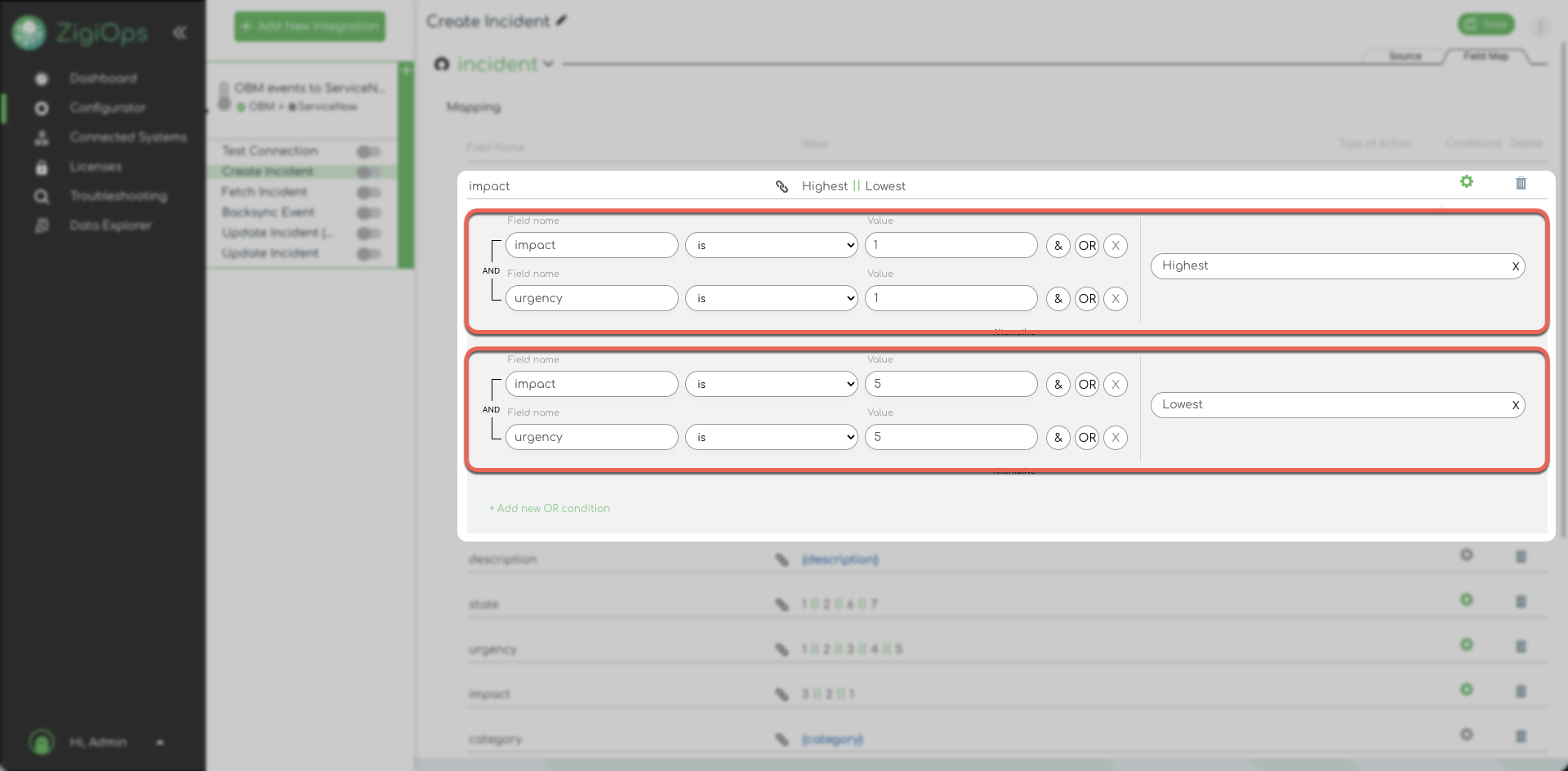This screenshot has height=771, width=1568.
Task: Remove the second urgency condition with X
Action: 1115,438
